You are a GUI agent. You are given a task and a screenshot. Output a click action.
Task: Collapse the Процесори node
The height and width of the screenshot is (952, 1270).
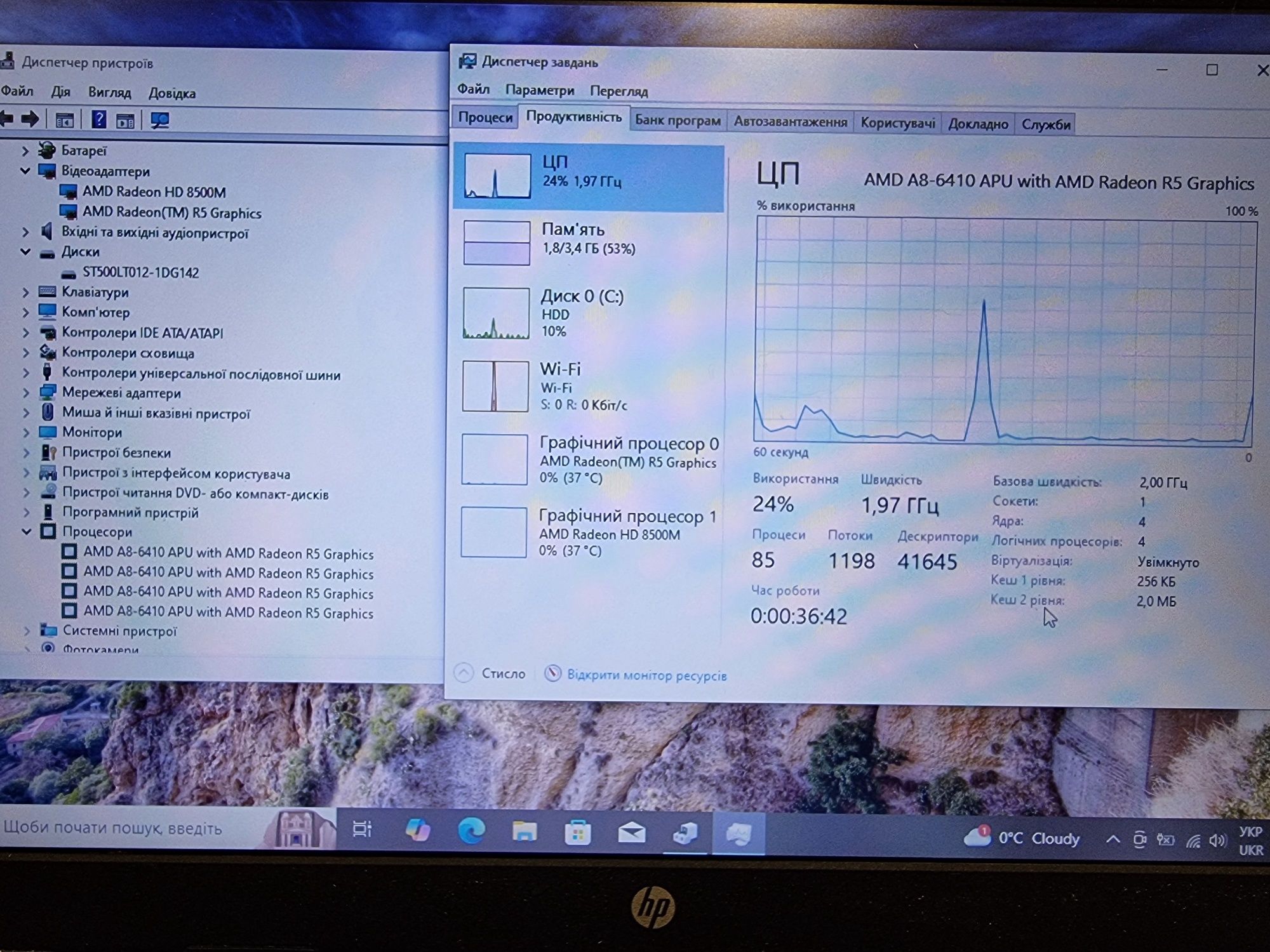click(27, 531)
